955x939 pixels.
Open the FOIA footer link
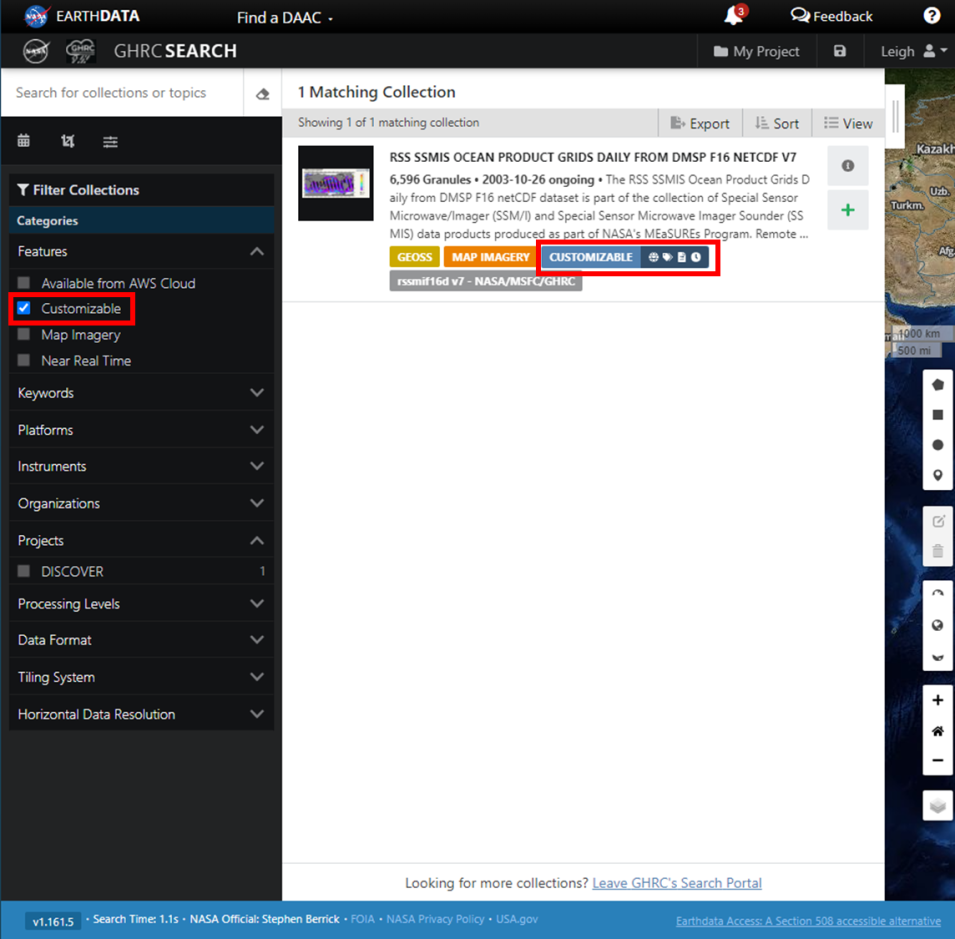pos(362,919)
